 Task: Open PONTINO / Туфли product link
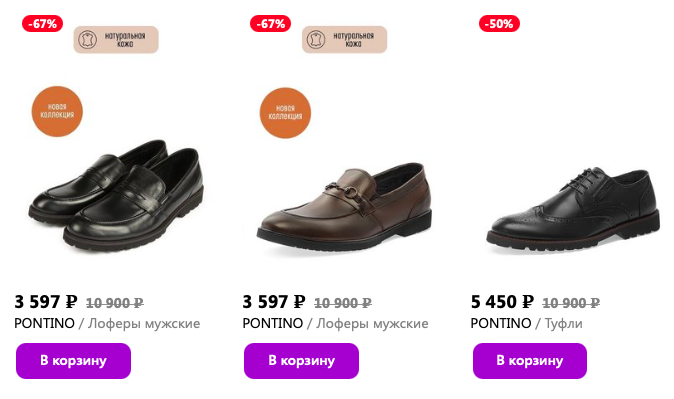[x=527, y=323]
